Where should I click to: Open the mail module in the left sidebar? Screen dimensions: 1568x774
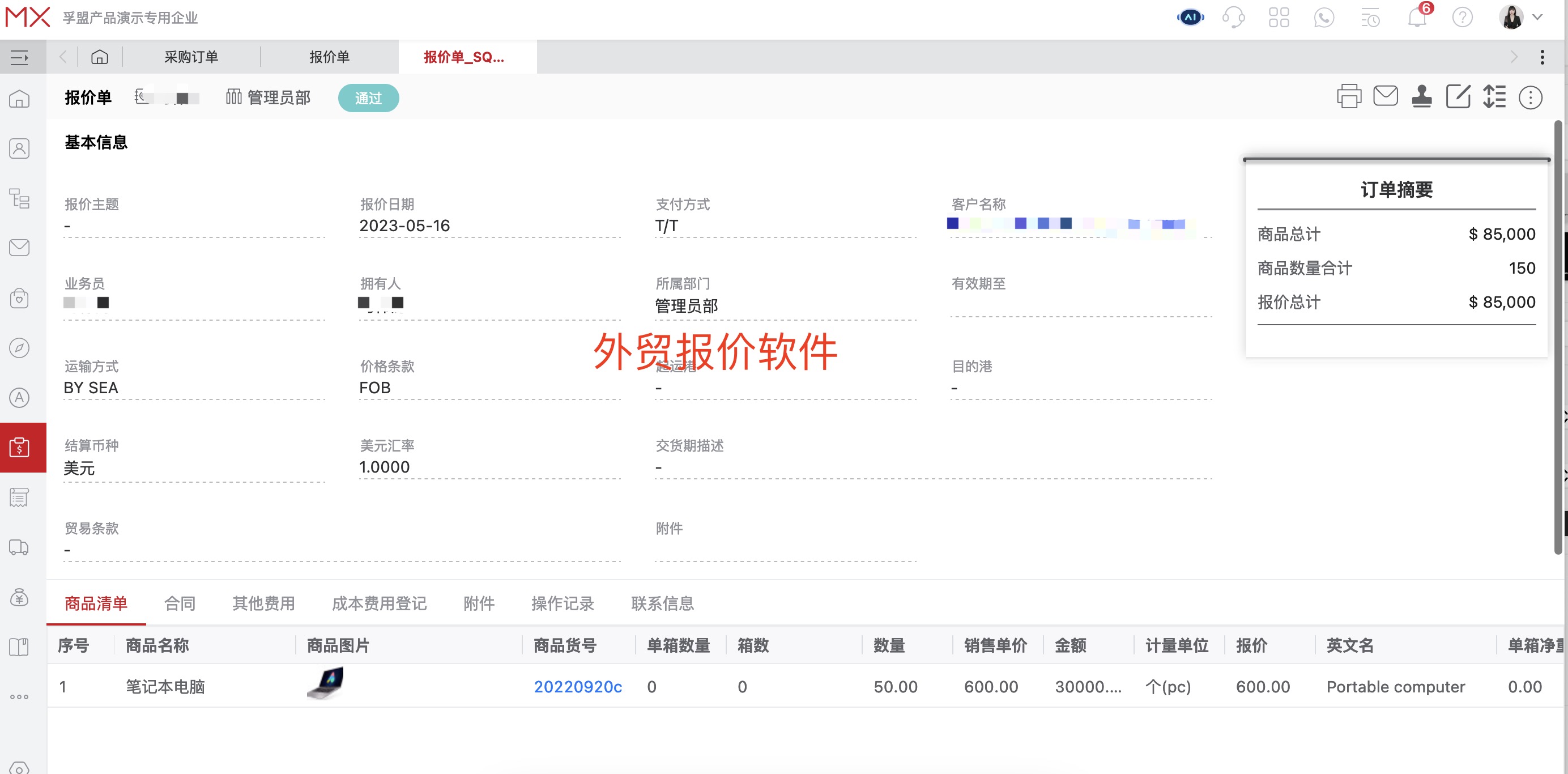[x=19, y=247]
